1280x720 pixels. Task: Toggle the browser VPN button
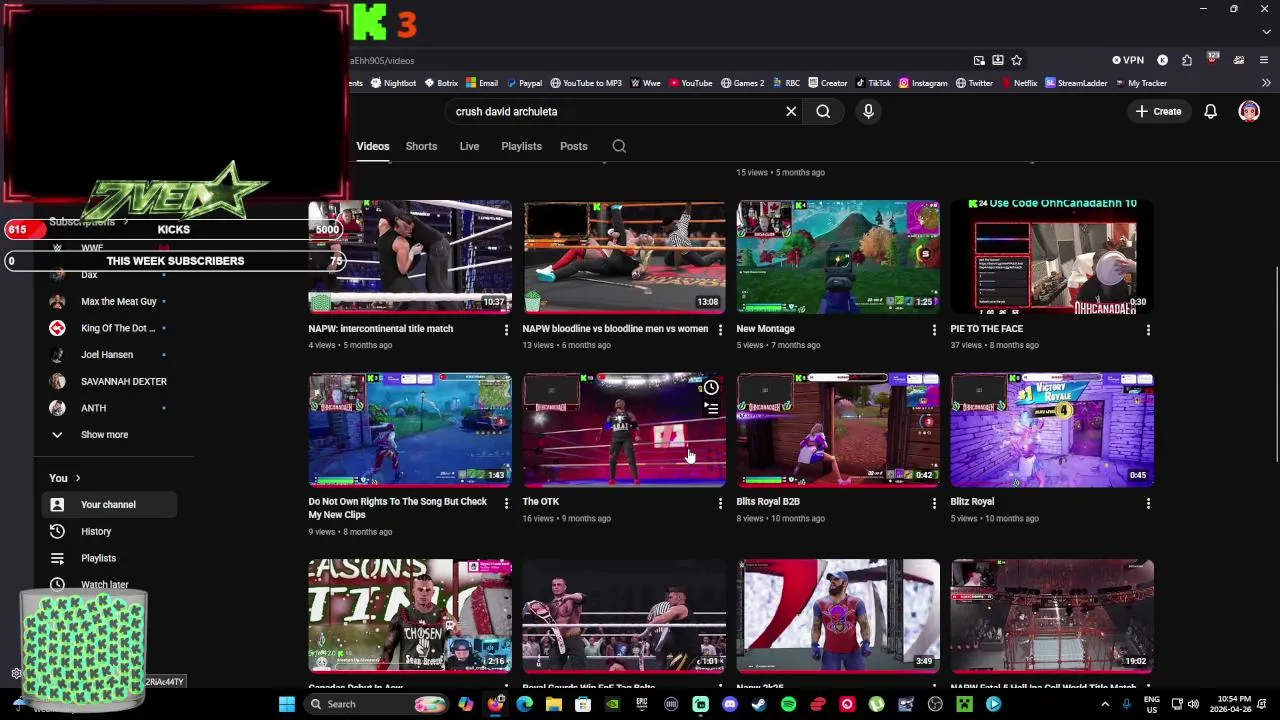1128,60
